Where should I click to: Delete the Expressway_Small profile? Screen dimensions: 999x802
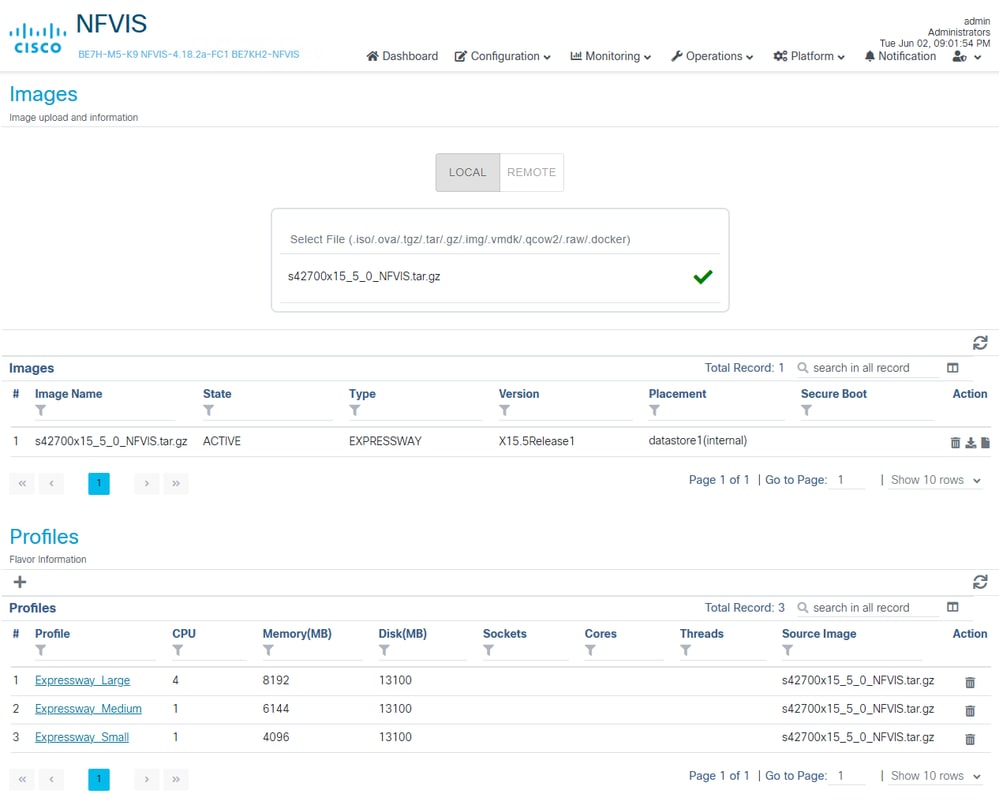coord(970,739)
